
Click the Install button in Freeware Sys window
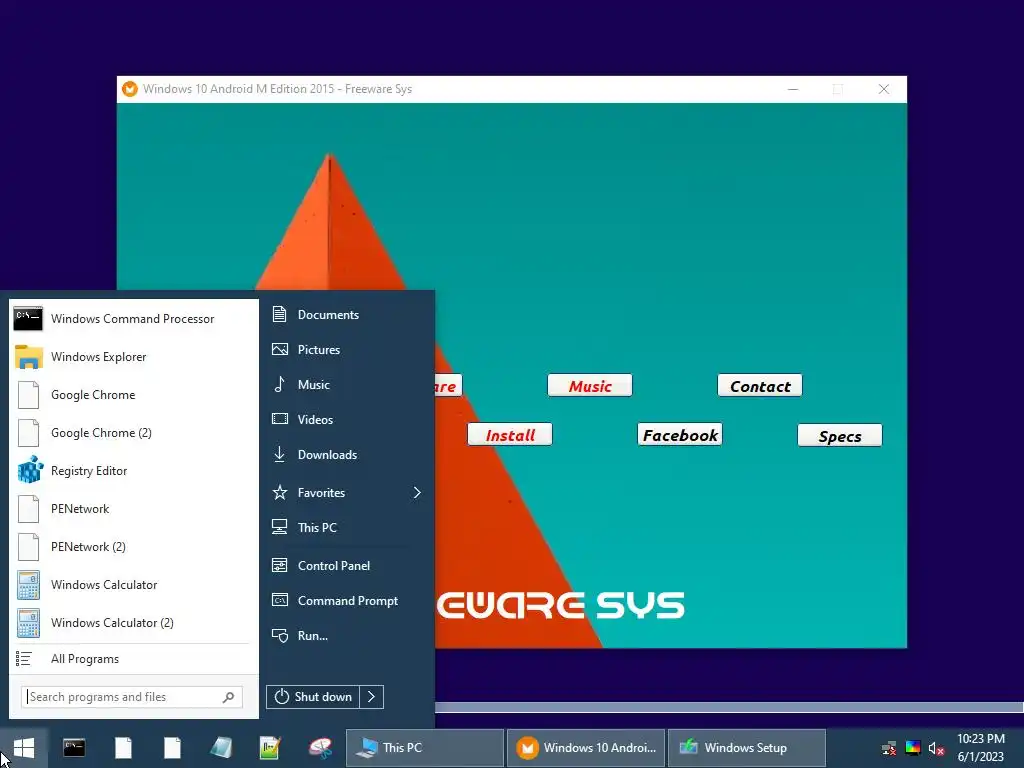(510, 435)
